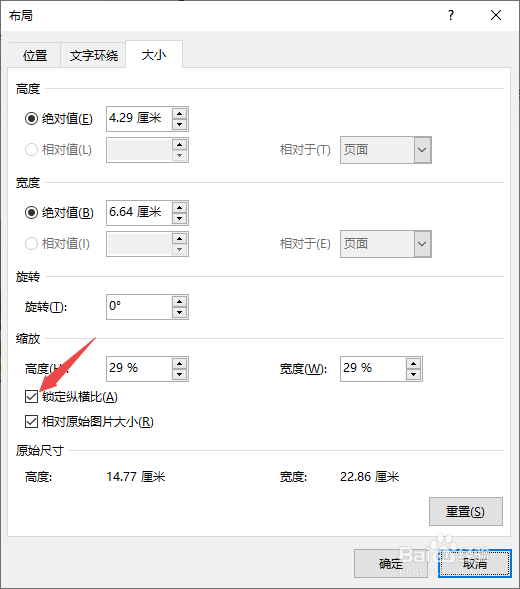Decrease absolute width with down spinner arrow
This screenshot has width=520, height=589.
180,218
